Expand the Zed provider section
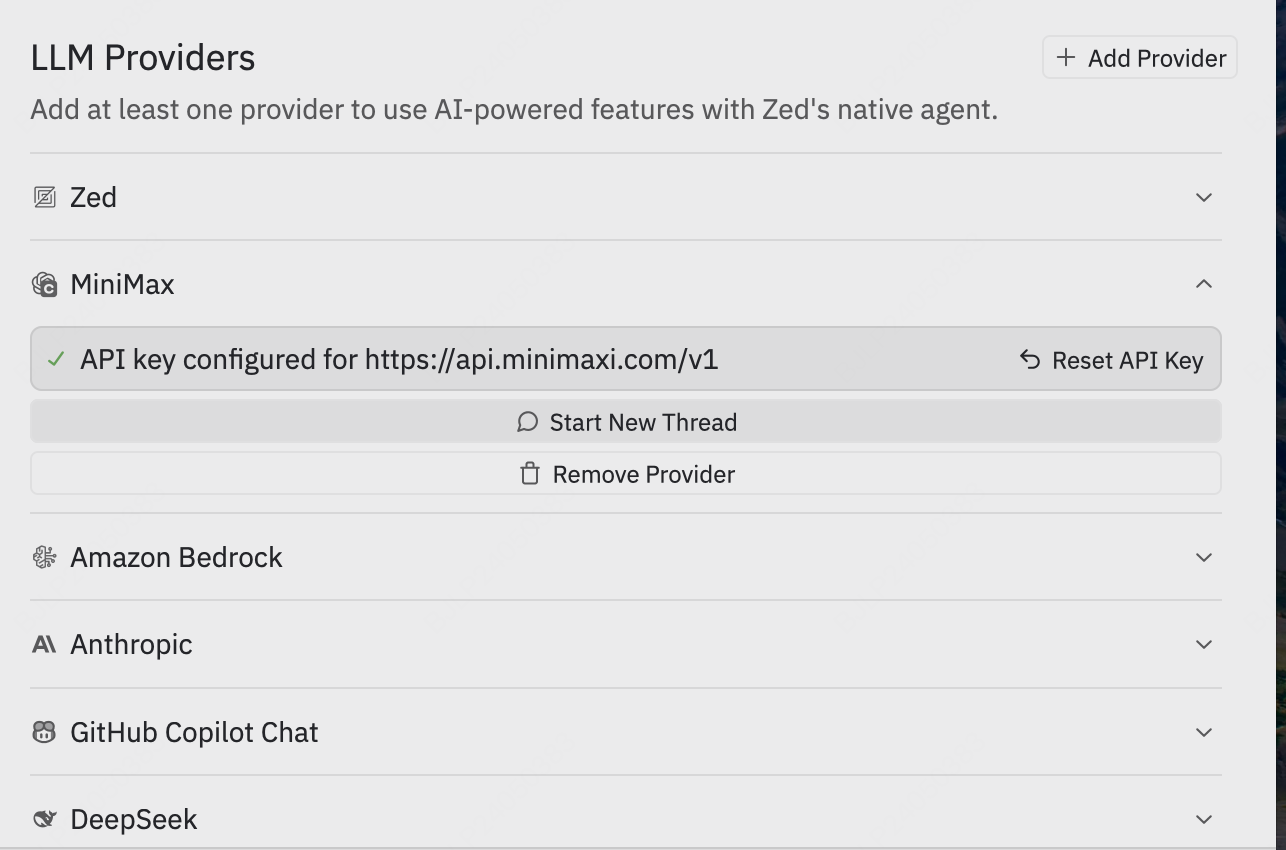 [1204, 198]
